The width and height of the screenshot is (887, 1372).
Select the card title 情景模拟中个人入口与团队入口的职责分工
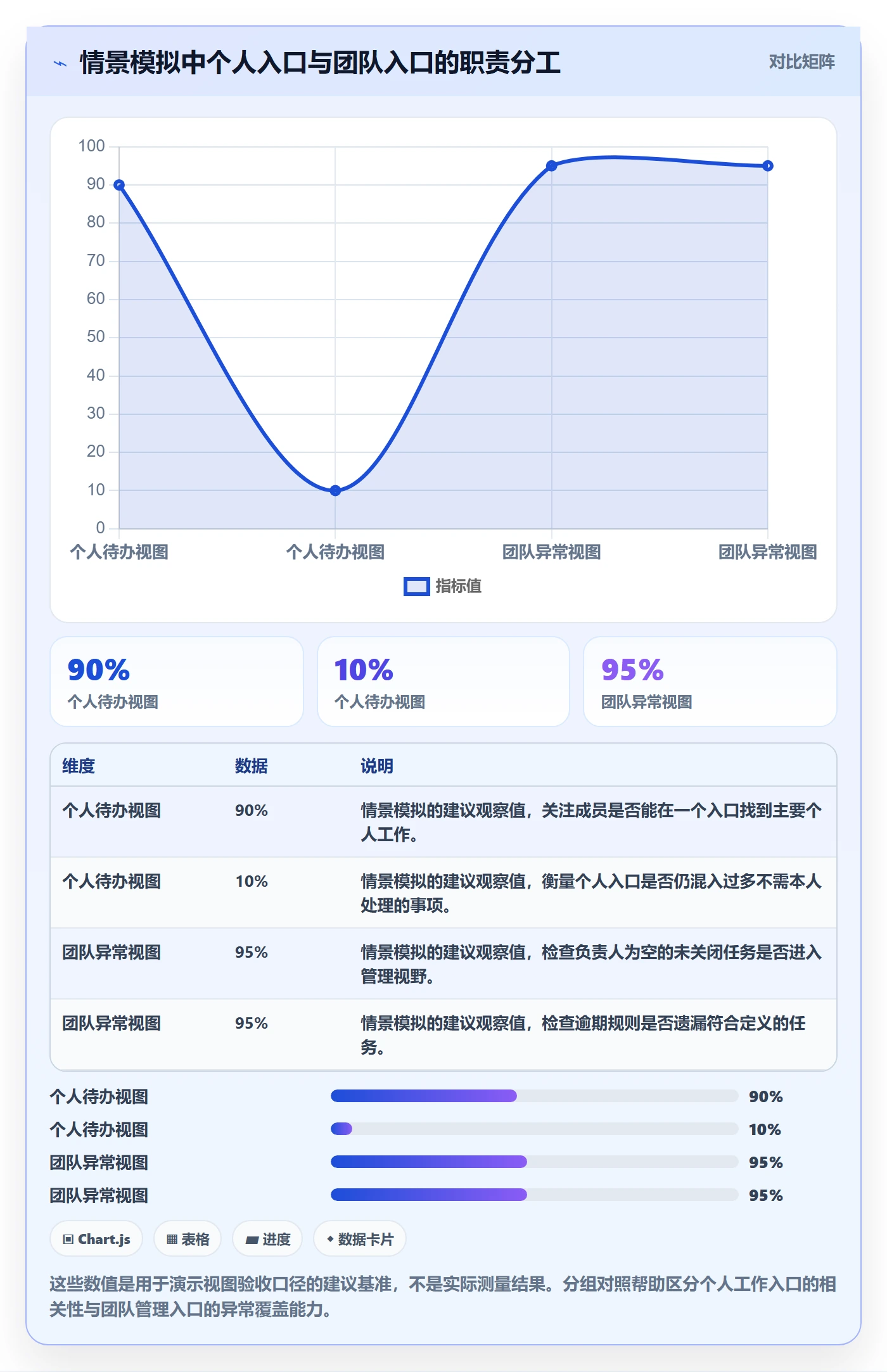pos(320,63)
